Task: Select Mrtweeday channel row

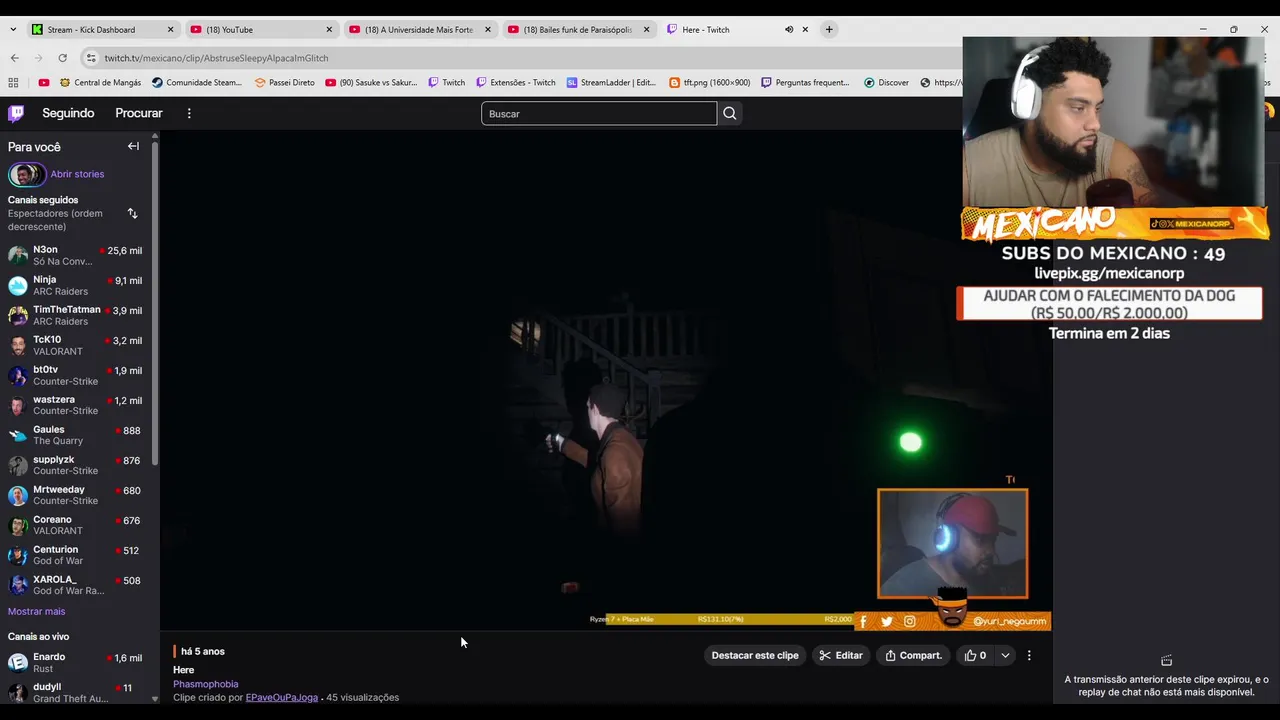Action: (76, 496)
